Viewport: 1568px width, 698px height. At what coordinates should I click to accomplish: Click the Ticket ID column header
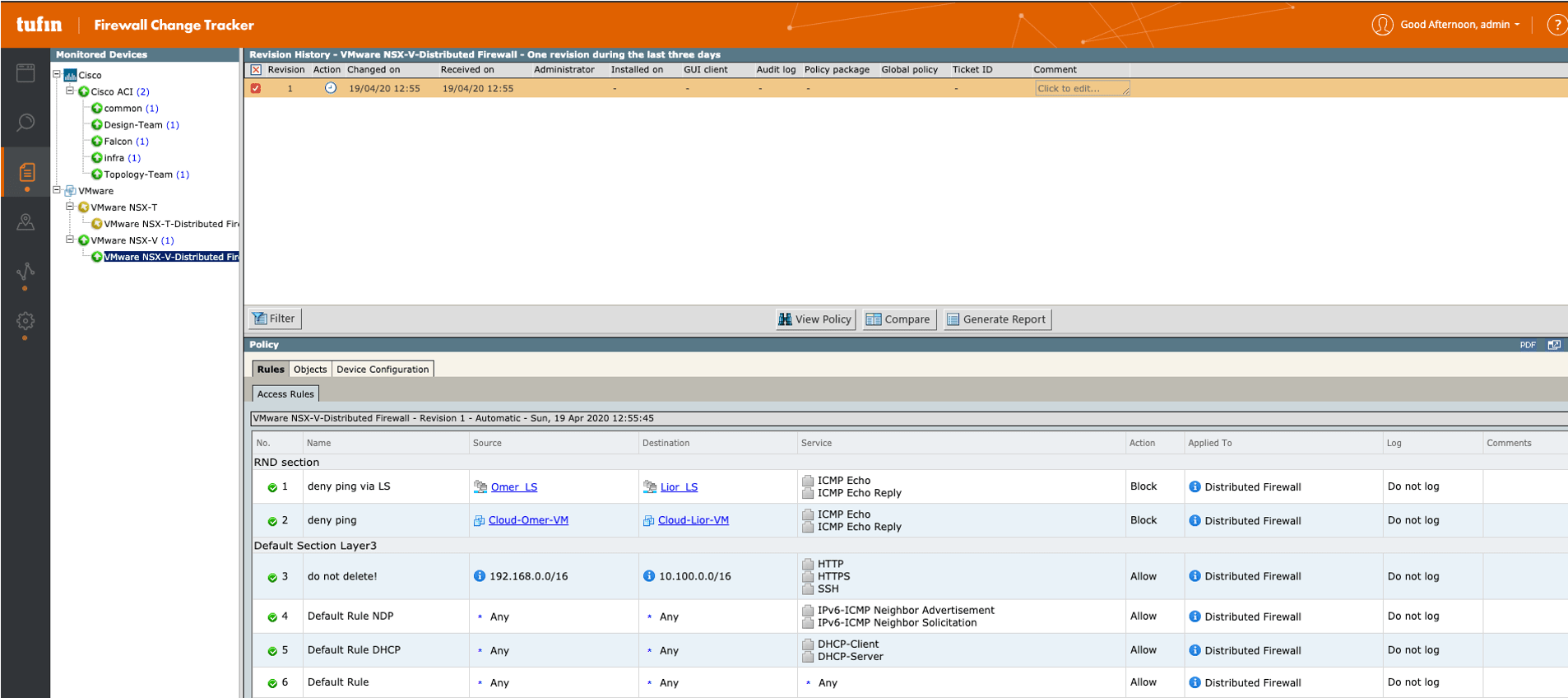point(972,70)
